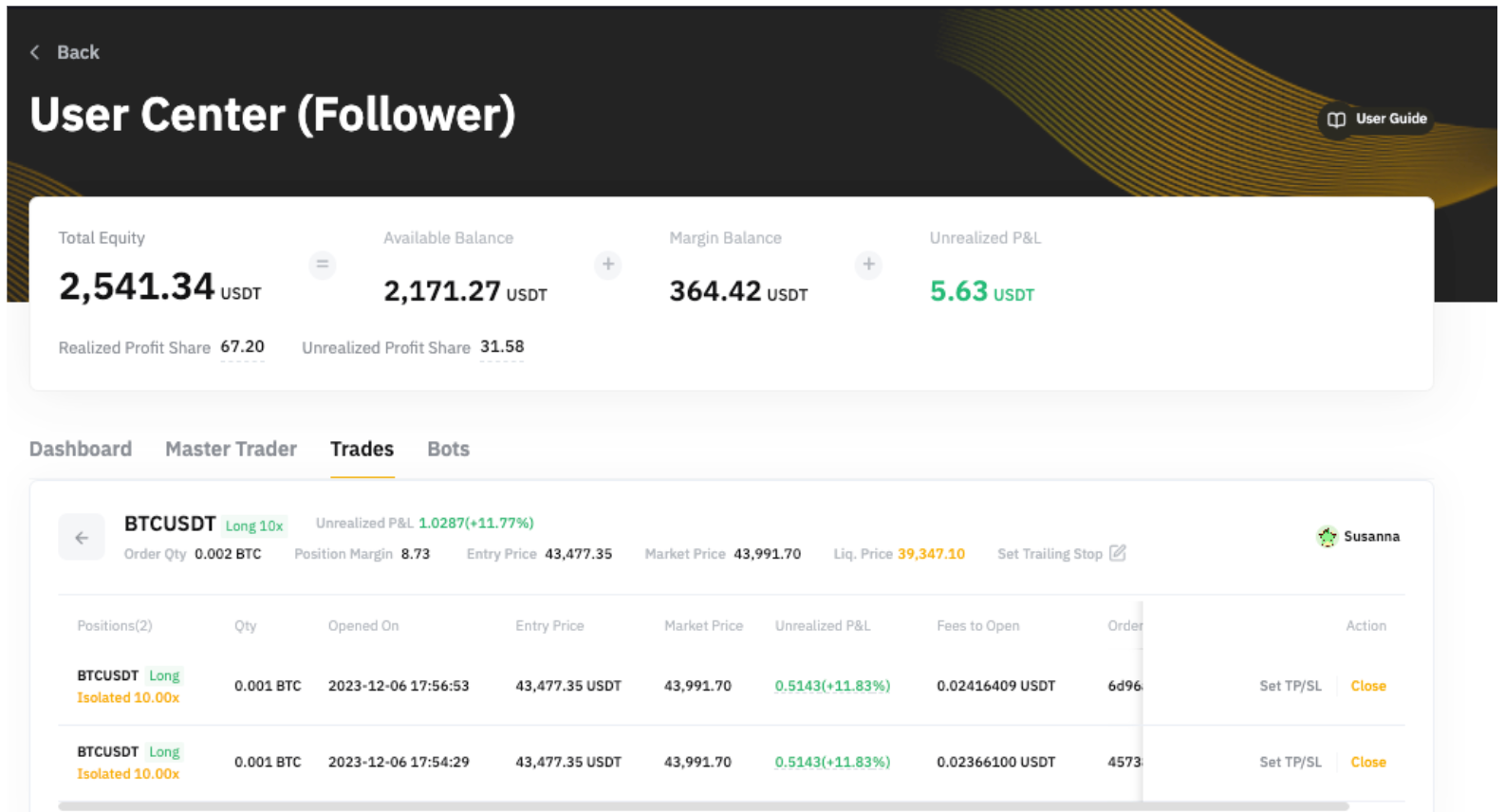This screenshot has width=1505, height=812.
Task: Click the Unrealized Profit Share value 31.58
Action: click(x=502, y=347)
